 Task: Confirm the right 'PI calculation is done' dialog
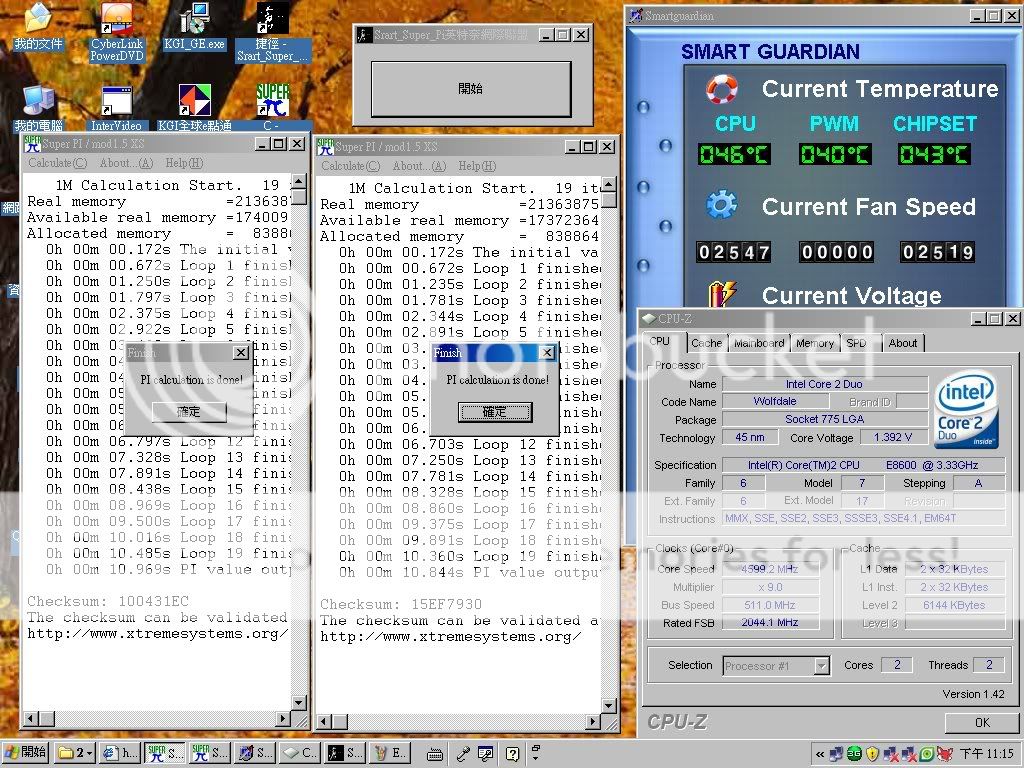point(494,412)
